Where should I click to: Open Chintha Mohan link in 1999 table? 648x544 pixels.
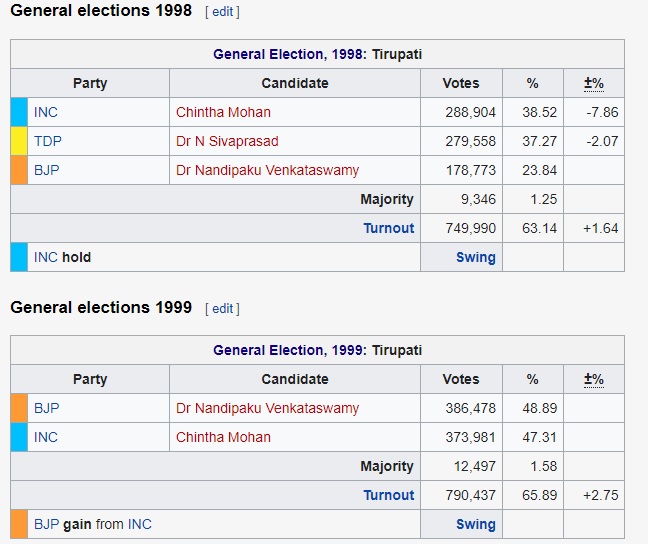click(x=223, y=437)
